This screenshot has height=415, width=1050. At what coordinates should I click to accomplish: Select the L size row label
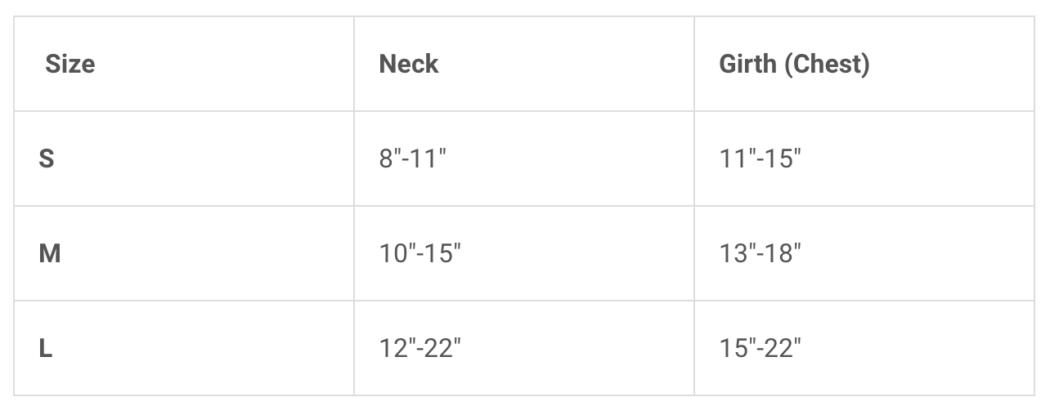point(46,349)
